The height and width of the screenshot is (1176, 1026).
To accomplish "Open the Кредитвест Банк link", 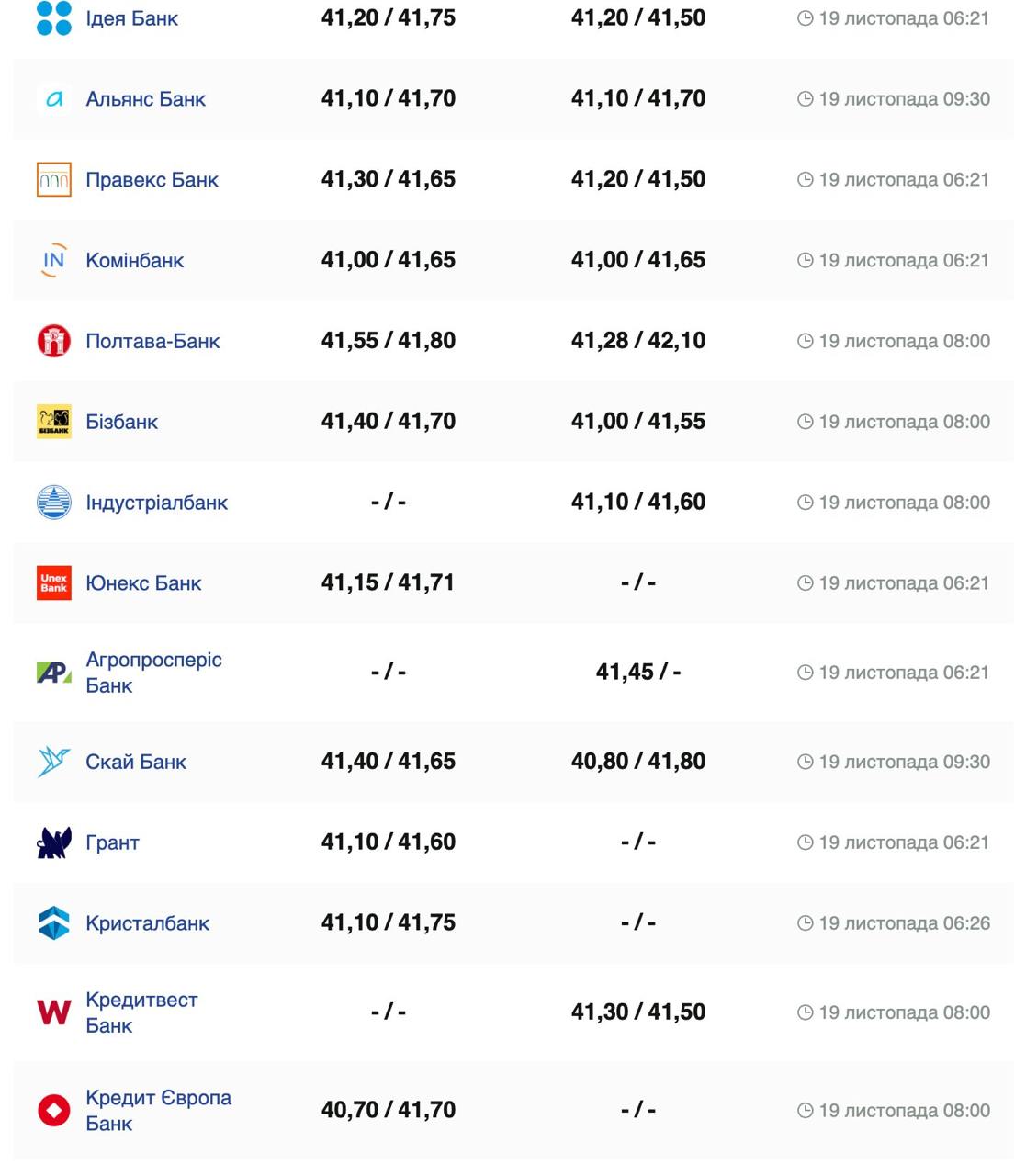I will point(141,1012).
